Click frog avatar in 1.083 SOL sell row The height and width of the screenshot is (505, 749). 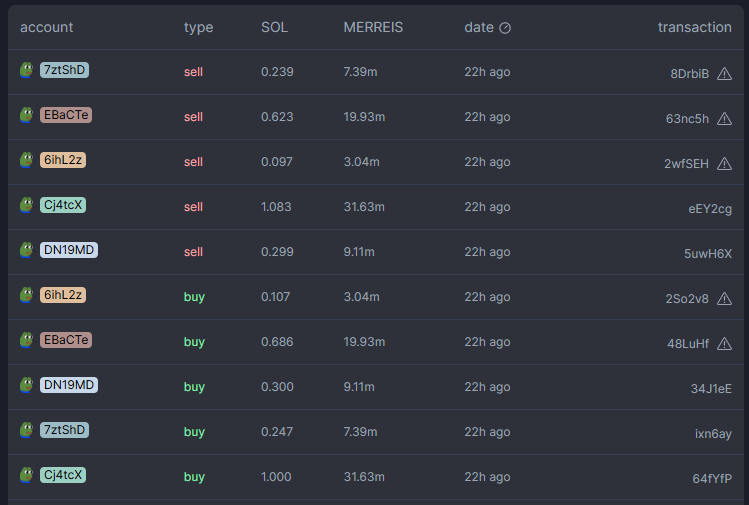coord(27,204)
